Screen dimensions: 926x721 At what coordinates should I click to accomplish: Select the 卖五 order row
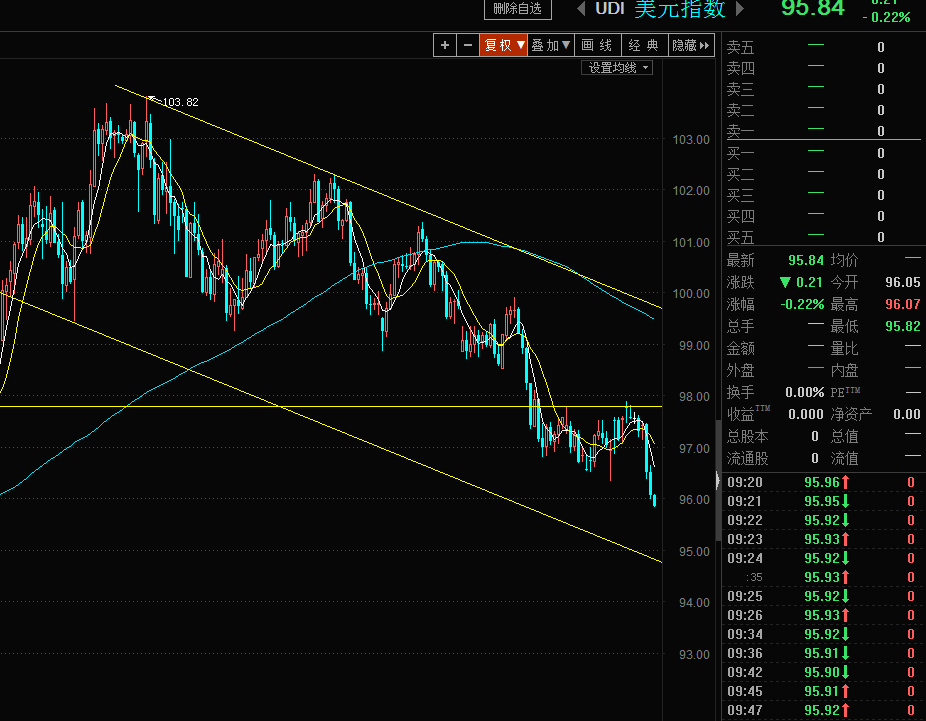tap(823, 47)
